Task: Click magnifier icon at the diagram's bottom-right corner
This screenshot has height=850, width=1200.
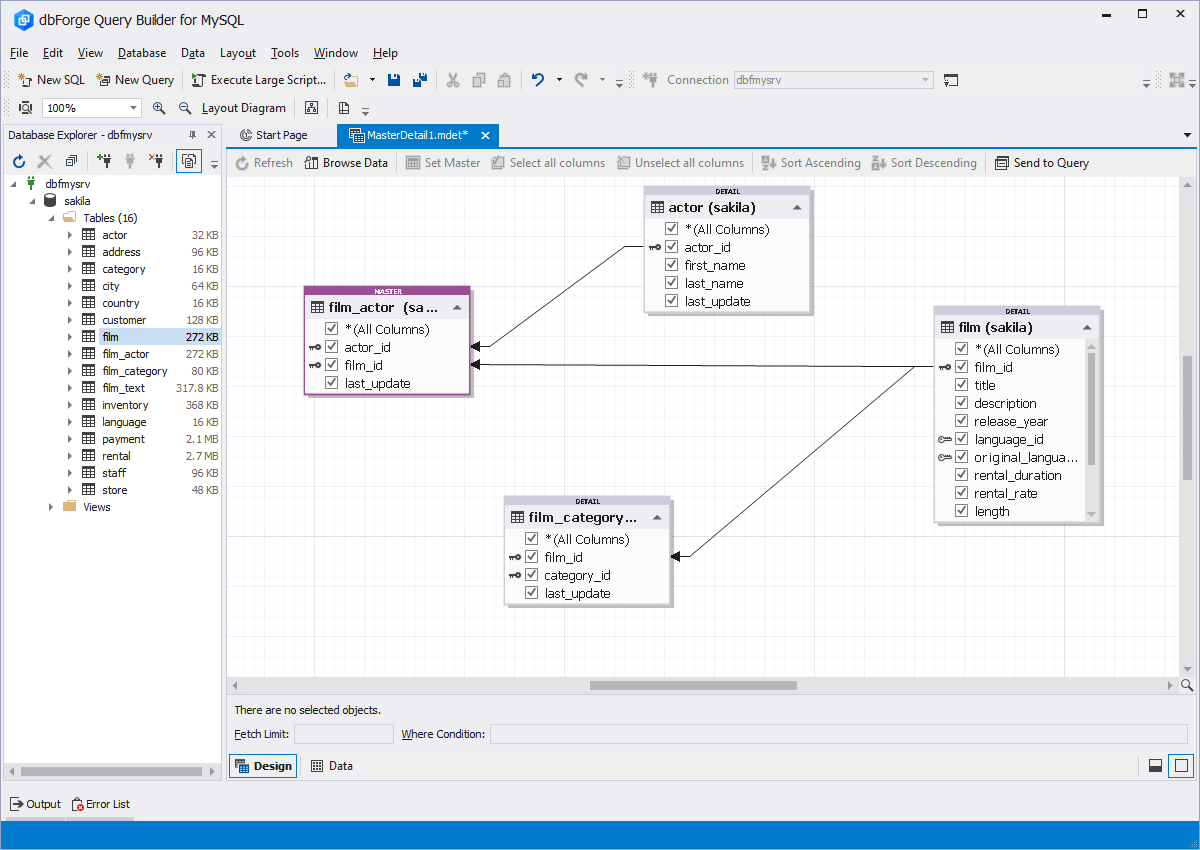Action: tap(1187, 685)
